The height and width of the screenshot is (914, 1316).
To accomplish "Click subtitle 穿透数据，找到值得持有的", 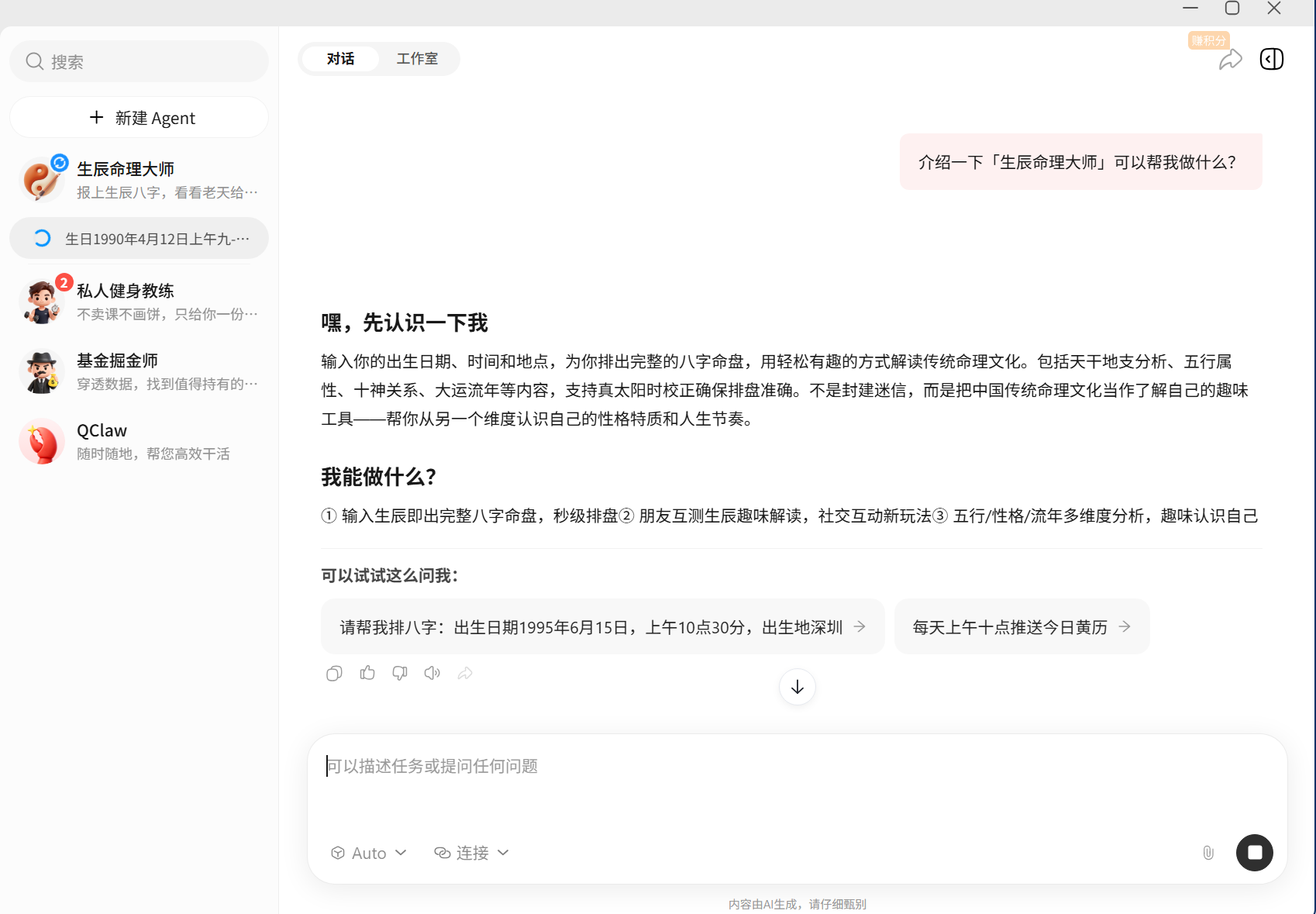I will [x=167, y=384].
